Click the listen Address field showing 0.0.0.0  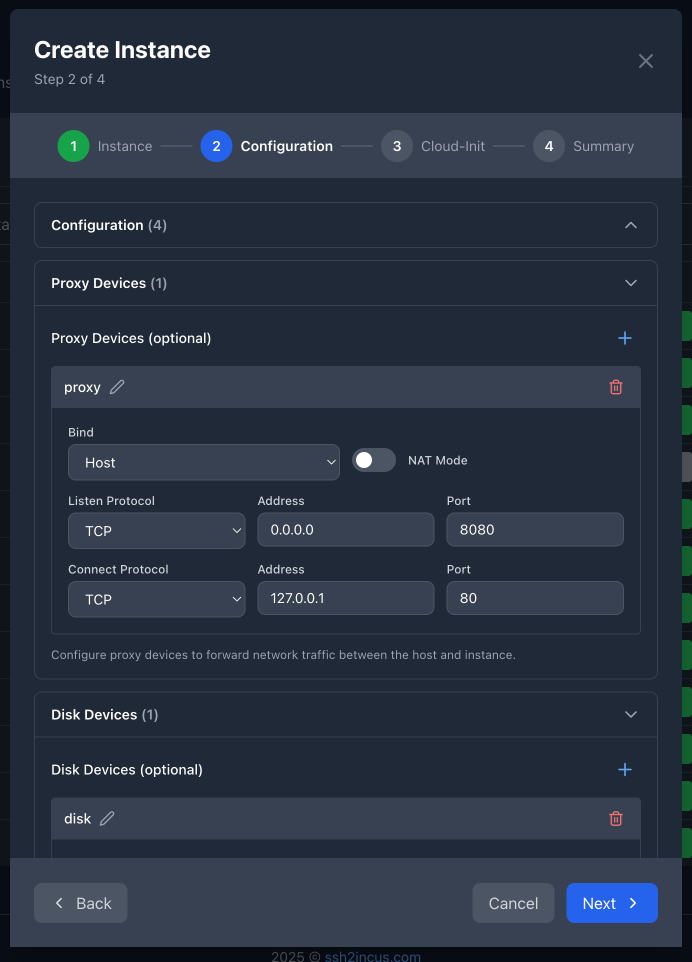[x=345, y=530]
